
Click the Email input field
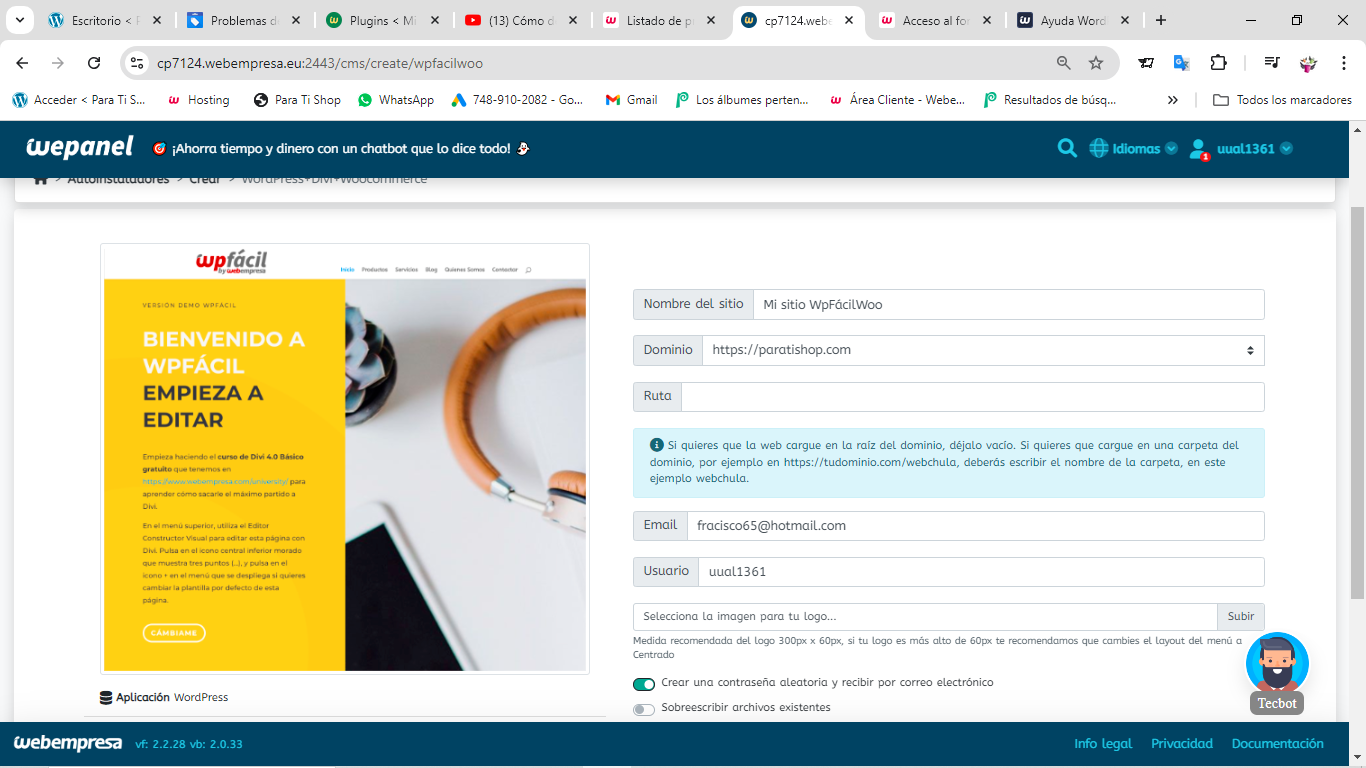pyautogui.click(x=976, y=525)
